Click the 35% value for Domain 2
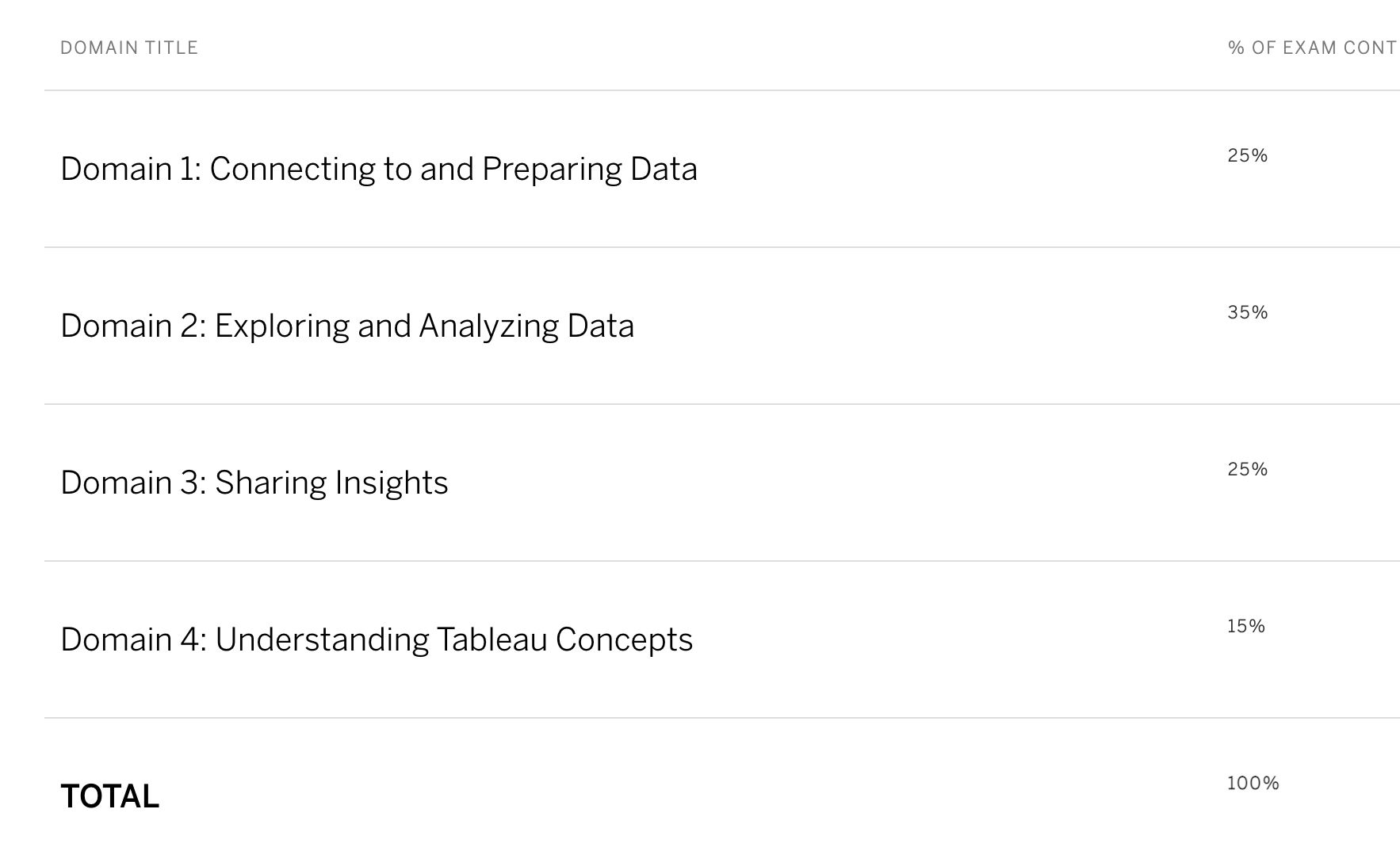 point(1248,313)
